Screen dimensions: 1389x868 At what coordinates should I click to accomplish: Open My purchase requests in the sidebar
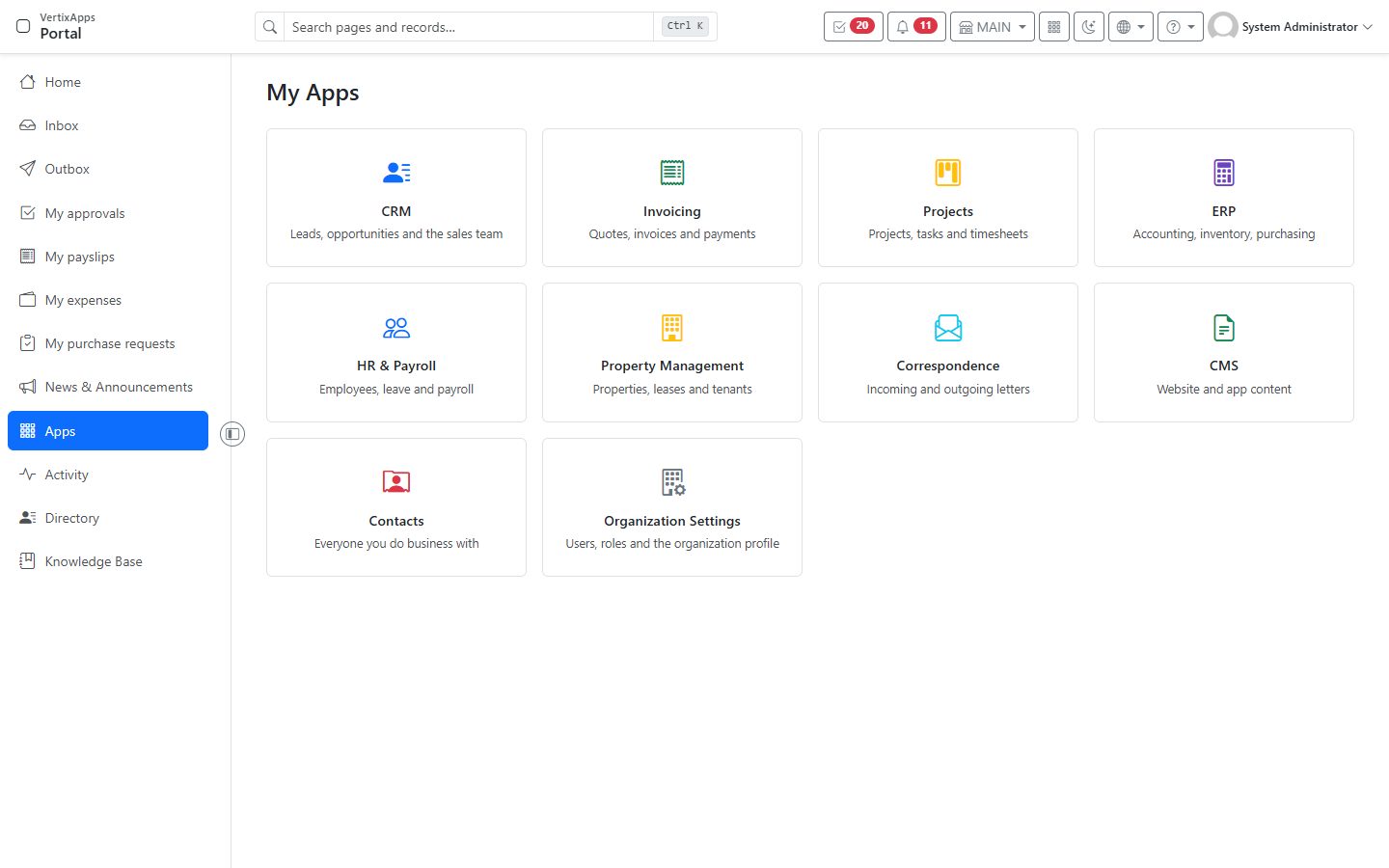pos(108,343)
